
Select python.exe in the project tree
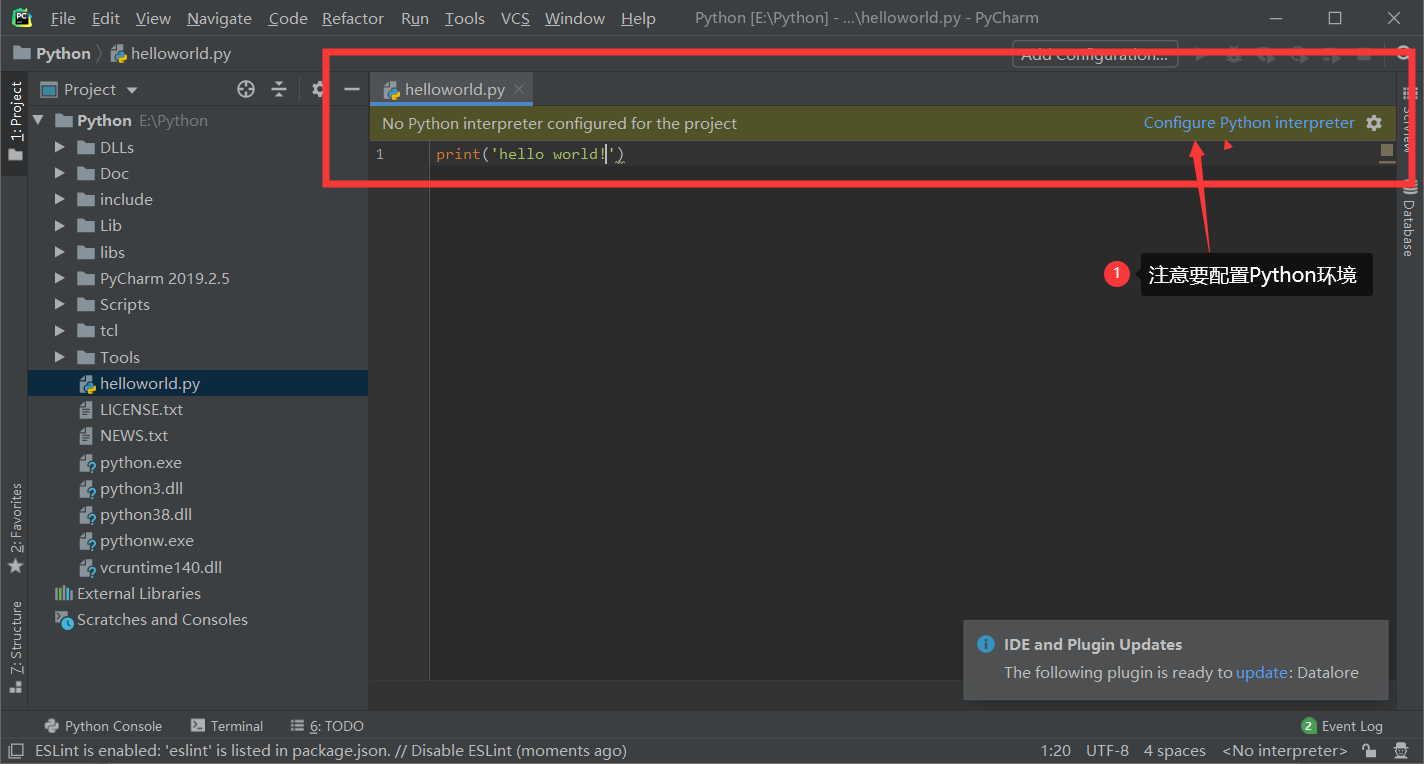tap(140, 462)
